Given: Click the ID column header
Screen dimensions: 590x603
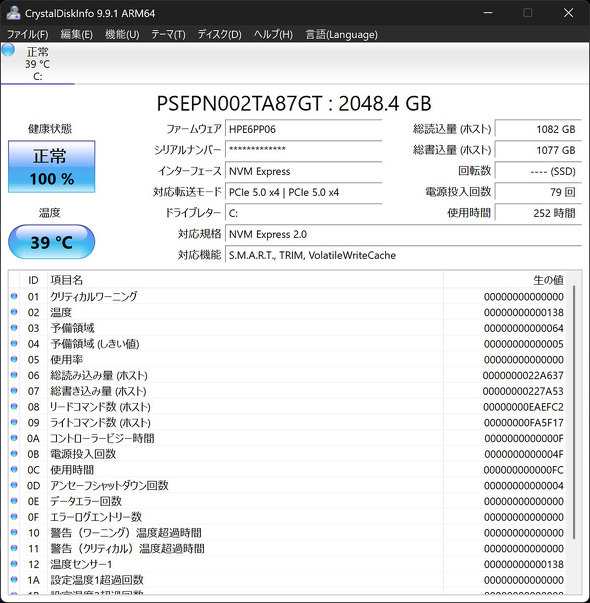Looking at the screenshot, I should (33, 280).
